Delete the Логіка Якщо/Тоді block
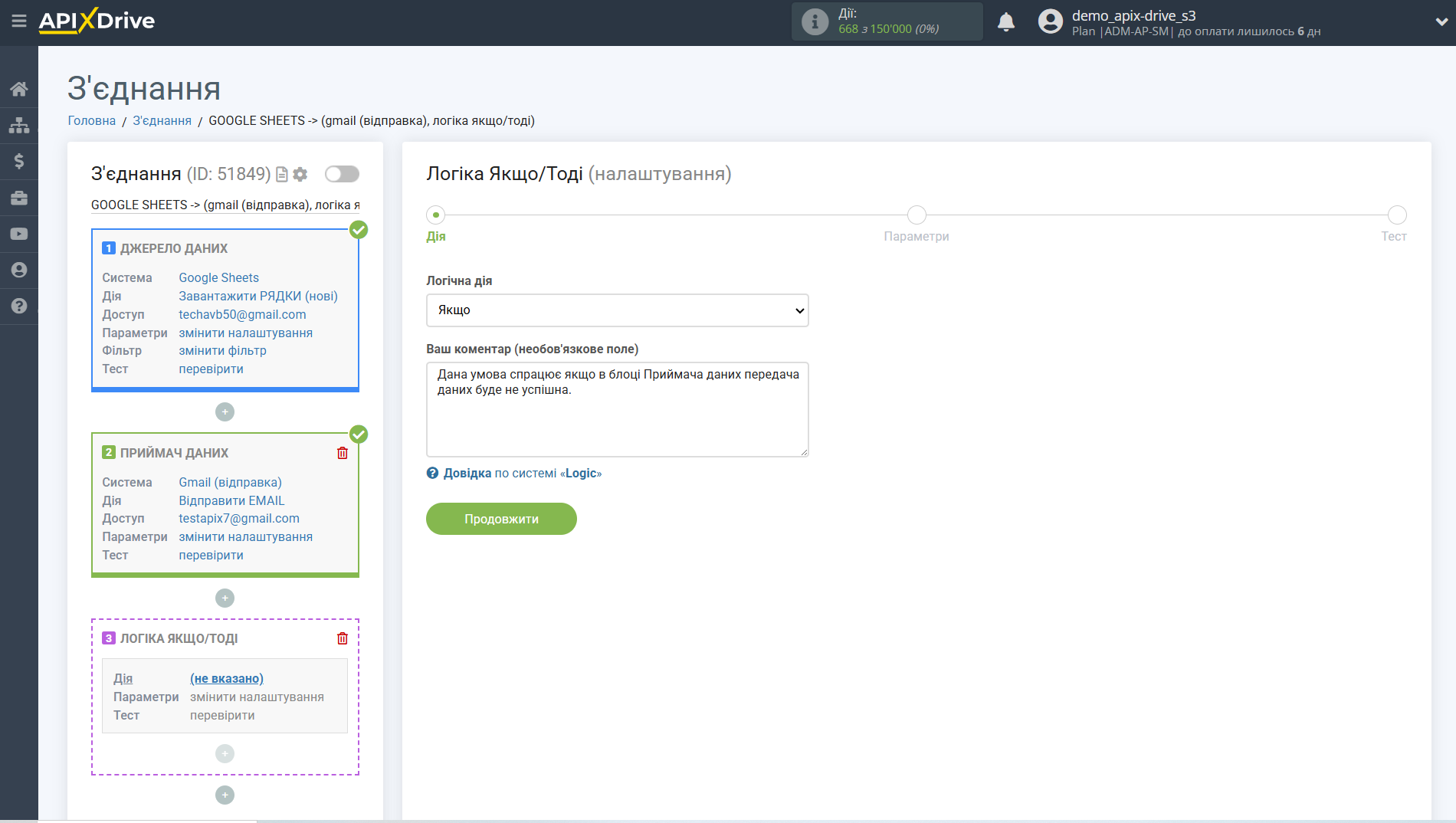Viewport: 1456px width, 823px height. (x=343, y=638)
